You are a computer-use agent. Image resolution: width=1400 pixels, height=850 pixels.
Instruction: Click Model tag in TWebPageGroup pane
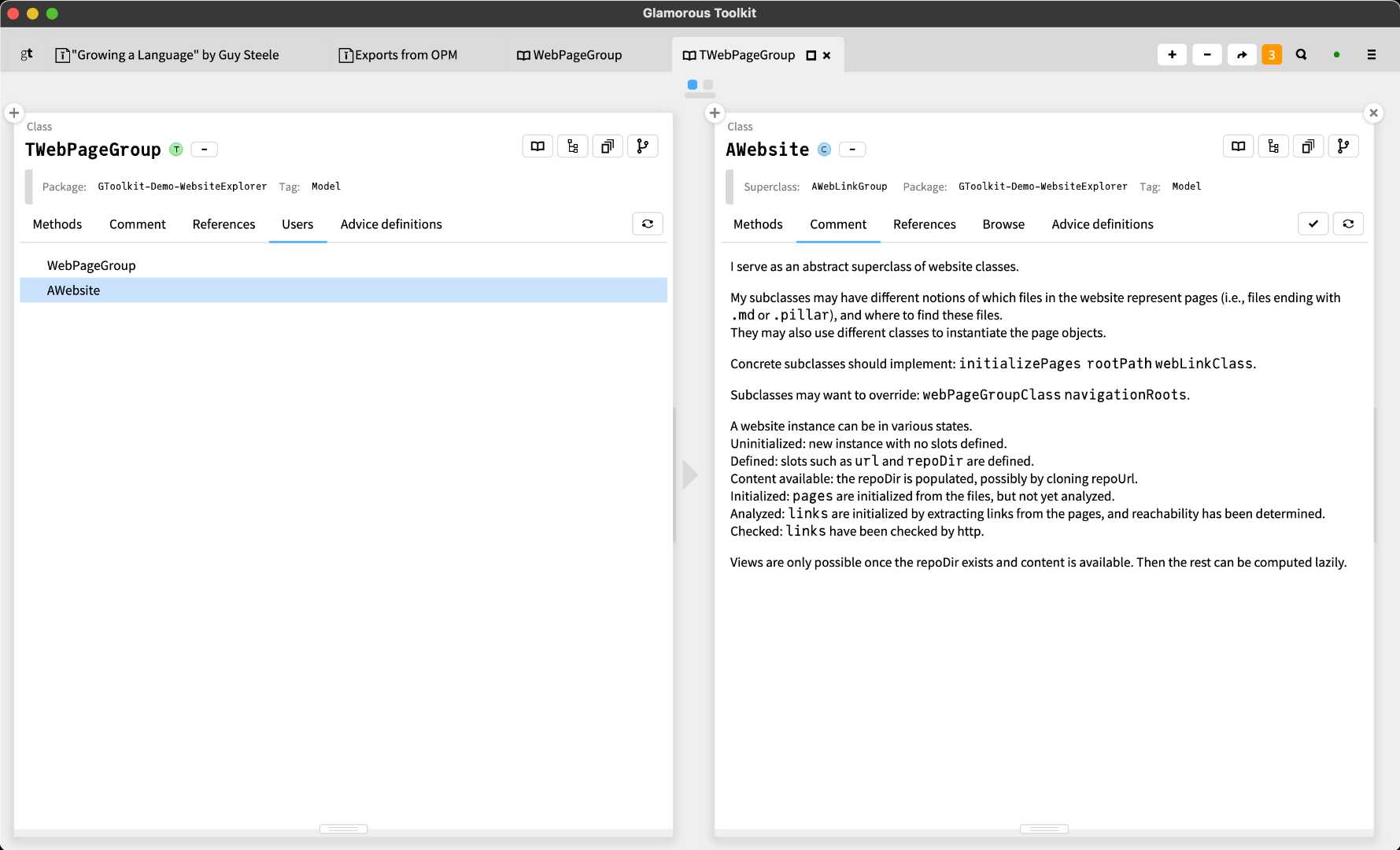[x=326, y=187]
